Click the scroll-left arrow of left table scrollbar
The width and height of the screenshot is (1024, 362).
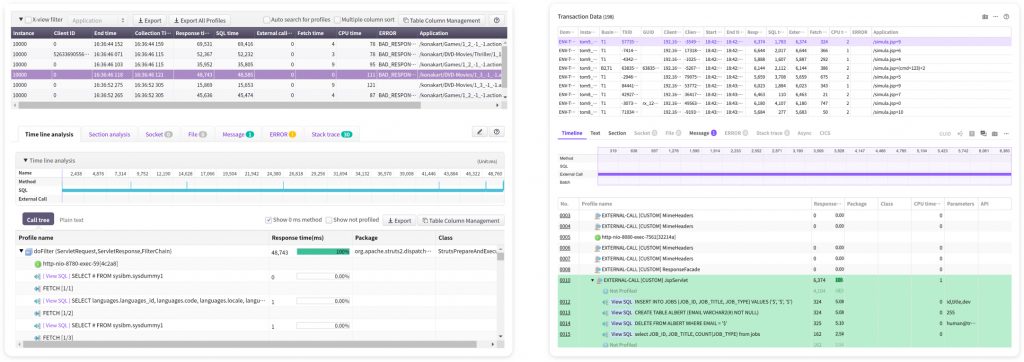(x=16, y=105)
